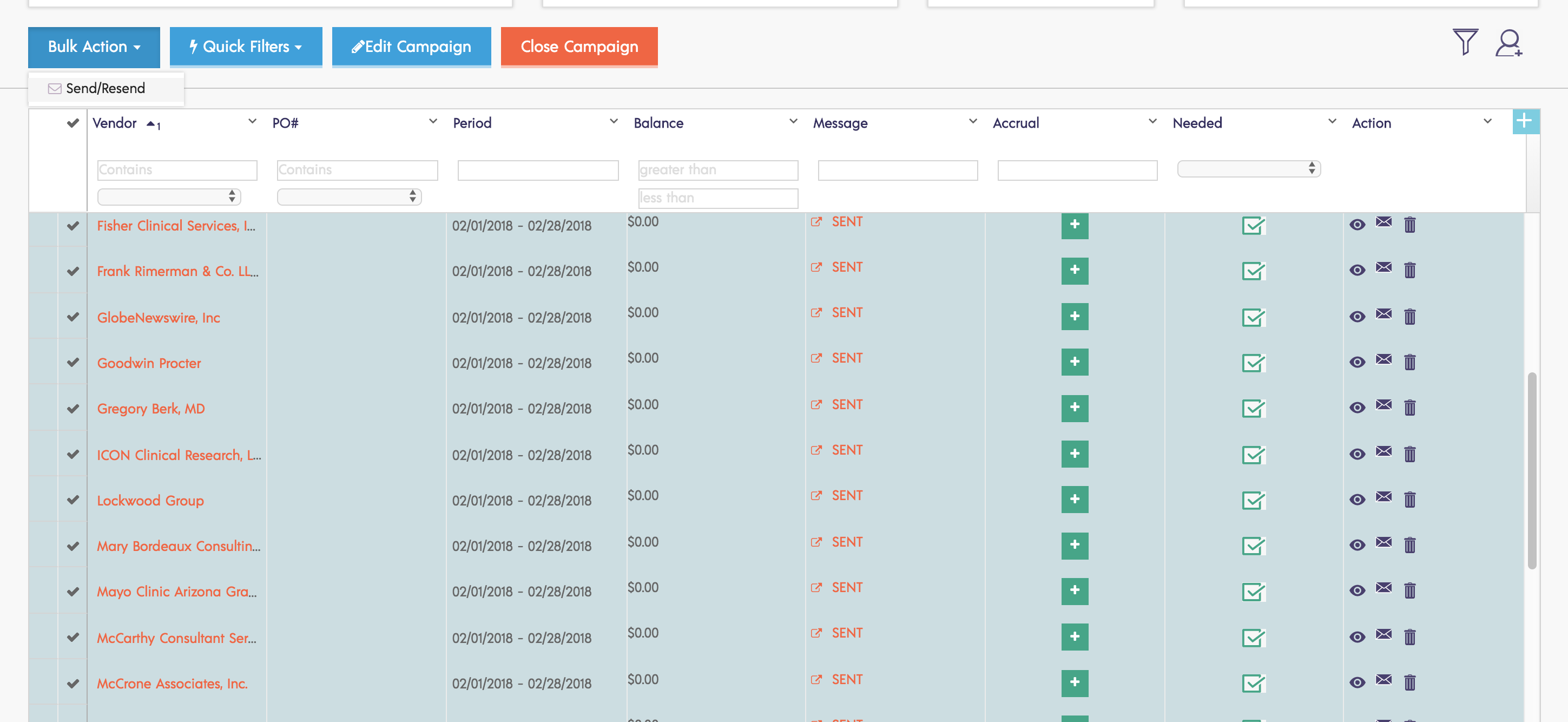This screenshot has width=1568, height=722.
Task: Uncheck the Frank Rimerman row checkbox
Action: [x=73, y=271]
